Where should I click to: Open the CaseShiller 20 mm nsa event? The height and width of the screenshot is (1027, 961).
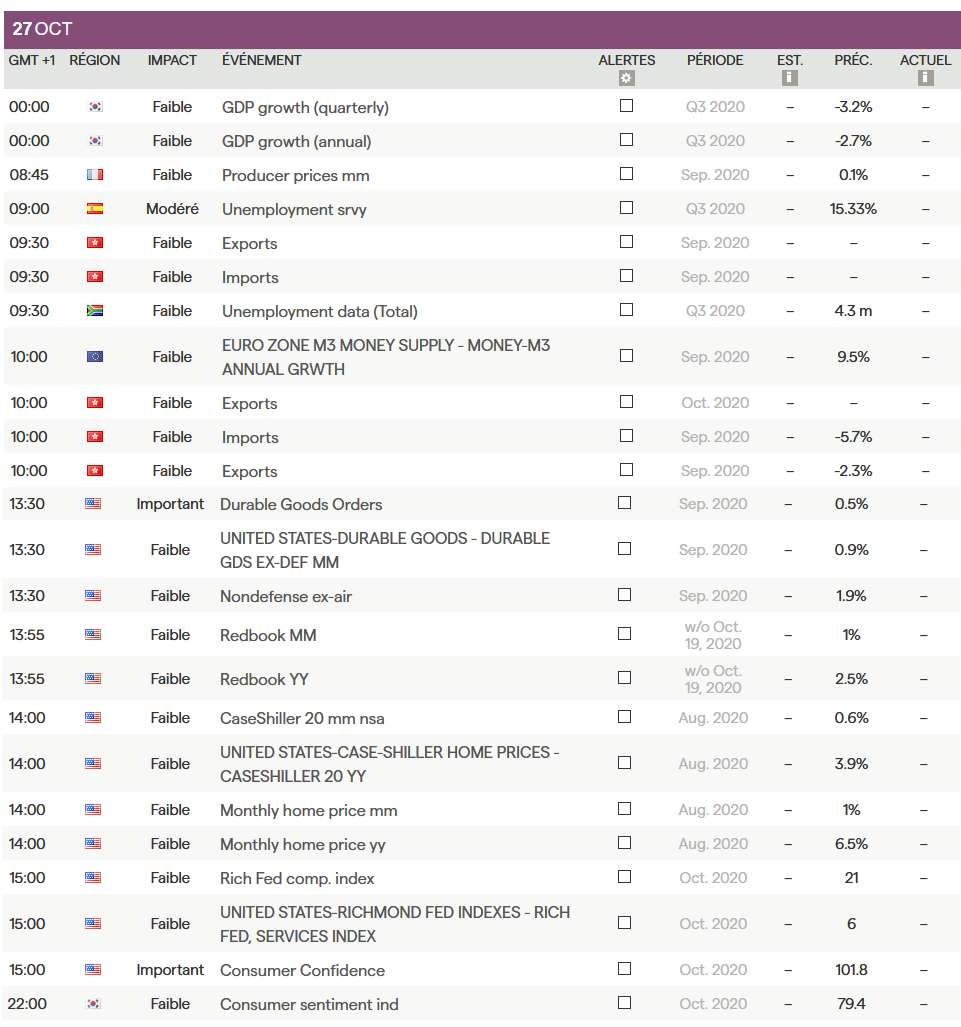302,719
